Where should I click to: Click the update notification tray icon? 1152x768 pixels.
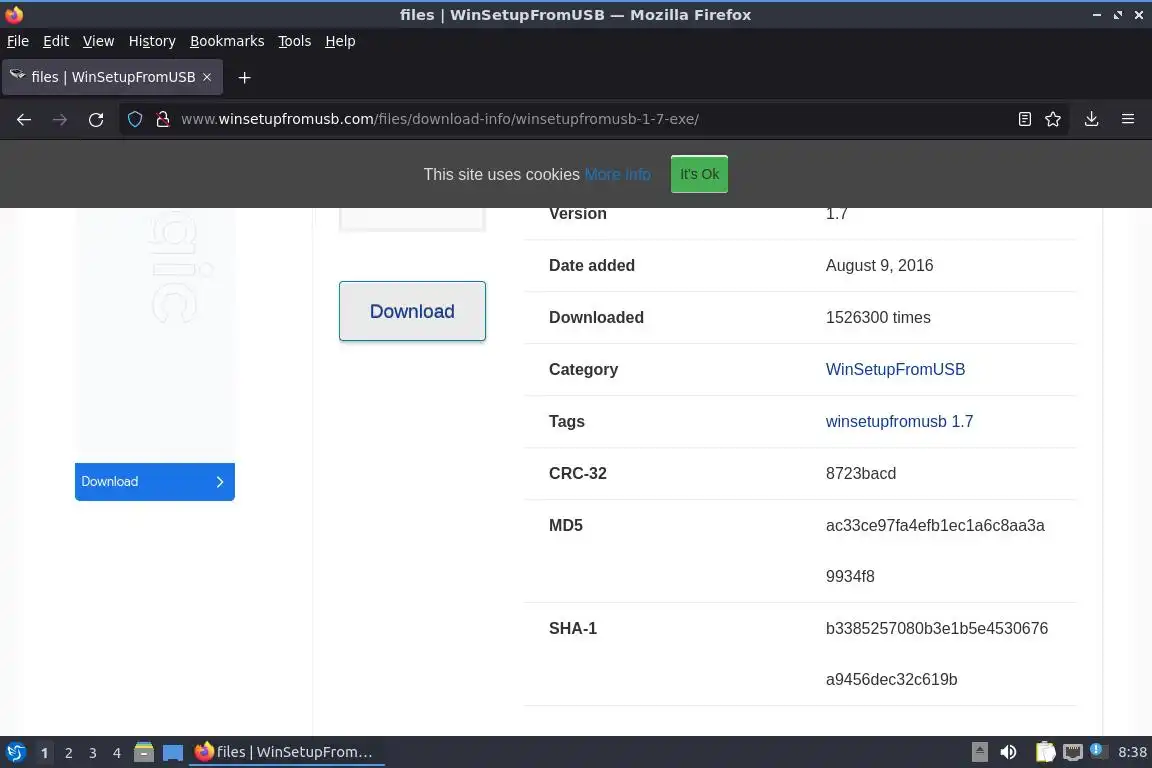[1096, 750]
